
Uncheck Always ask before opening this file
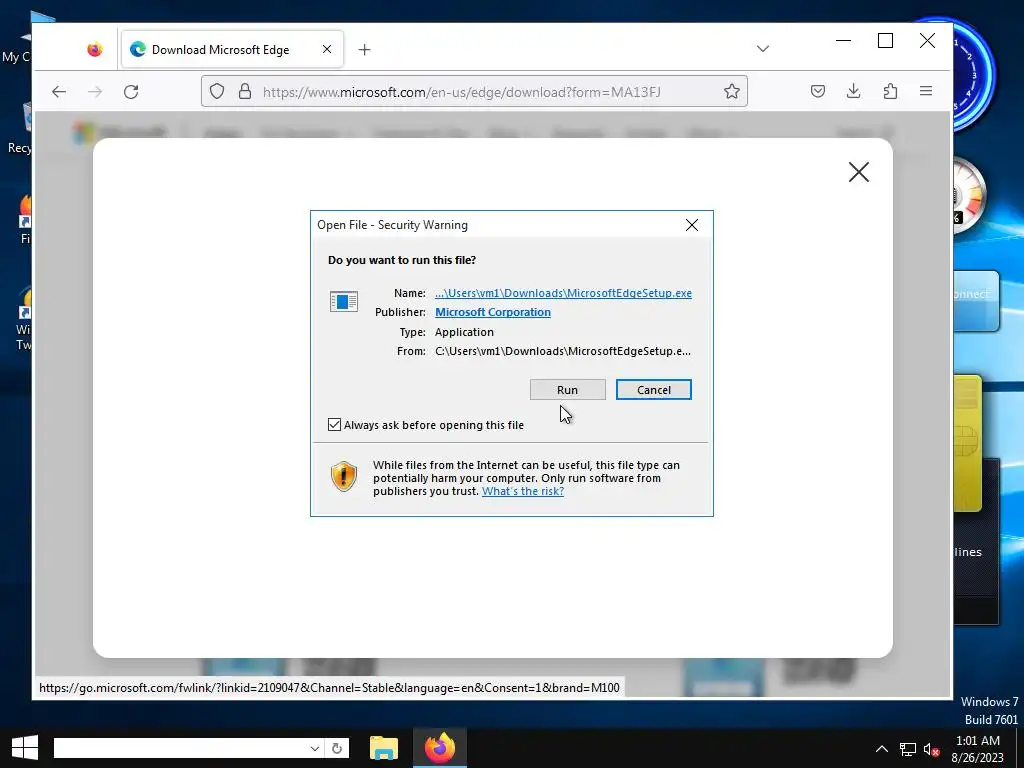(x=334, y=425)
